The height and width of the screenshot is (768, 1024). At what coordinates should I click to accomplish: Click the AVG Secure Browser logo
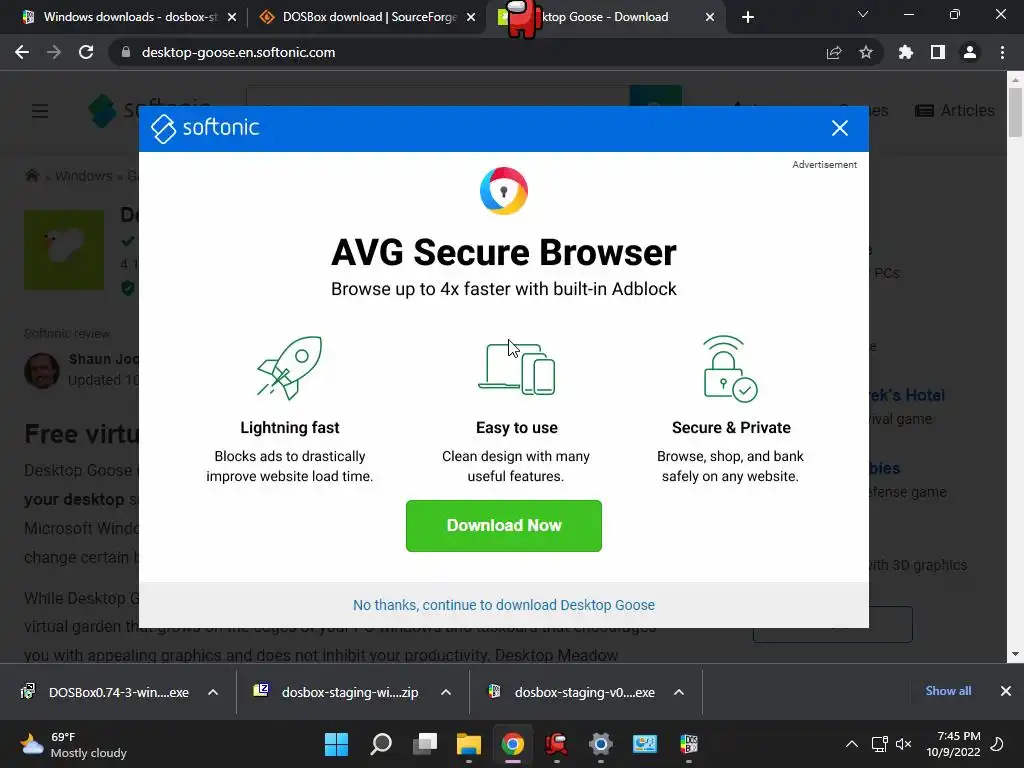coord(504,191)
